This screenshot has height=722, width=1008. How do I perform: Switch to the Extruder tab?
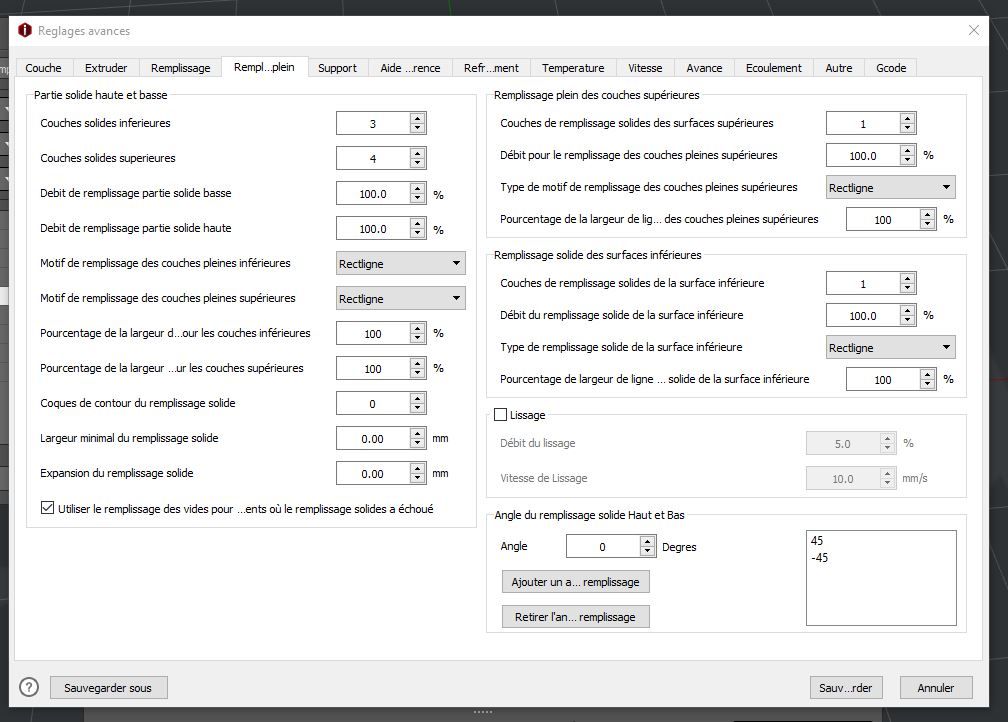tap(106, 68)
